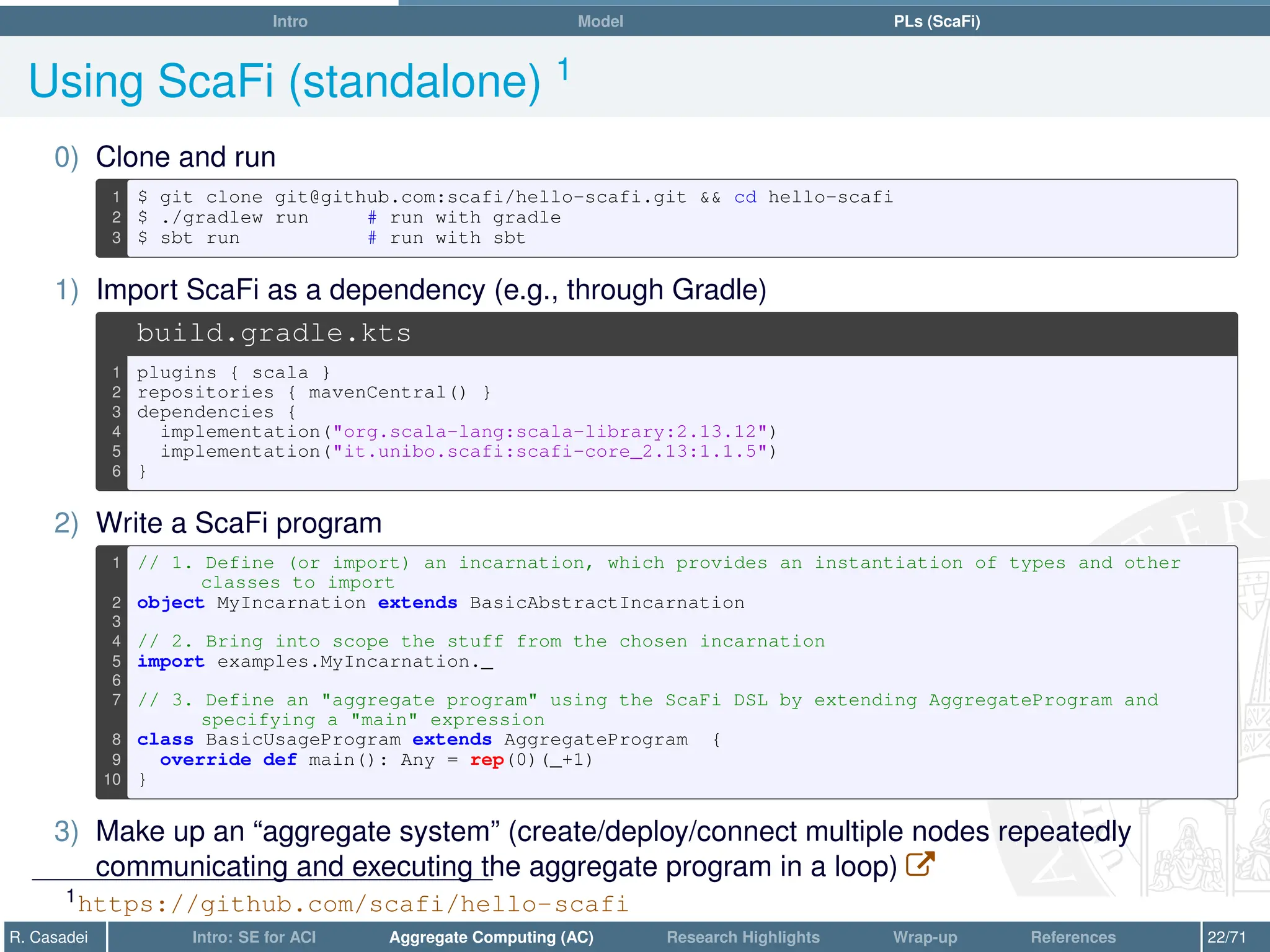Screen dimensions: 1270x952
Task: Select the PLs (ScaFi) section tab
Action: 936,21
